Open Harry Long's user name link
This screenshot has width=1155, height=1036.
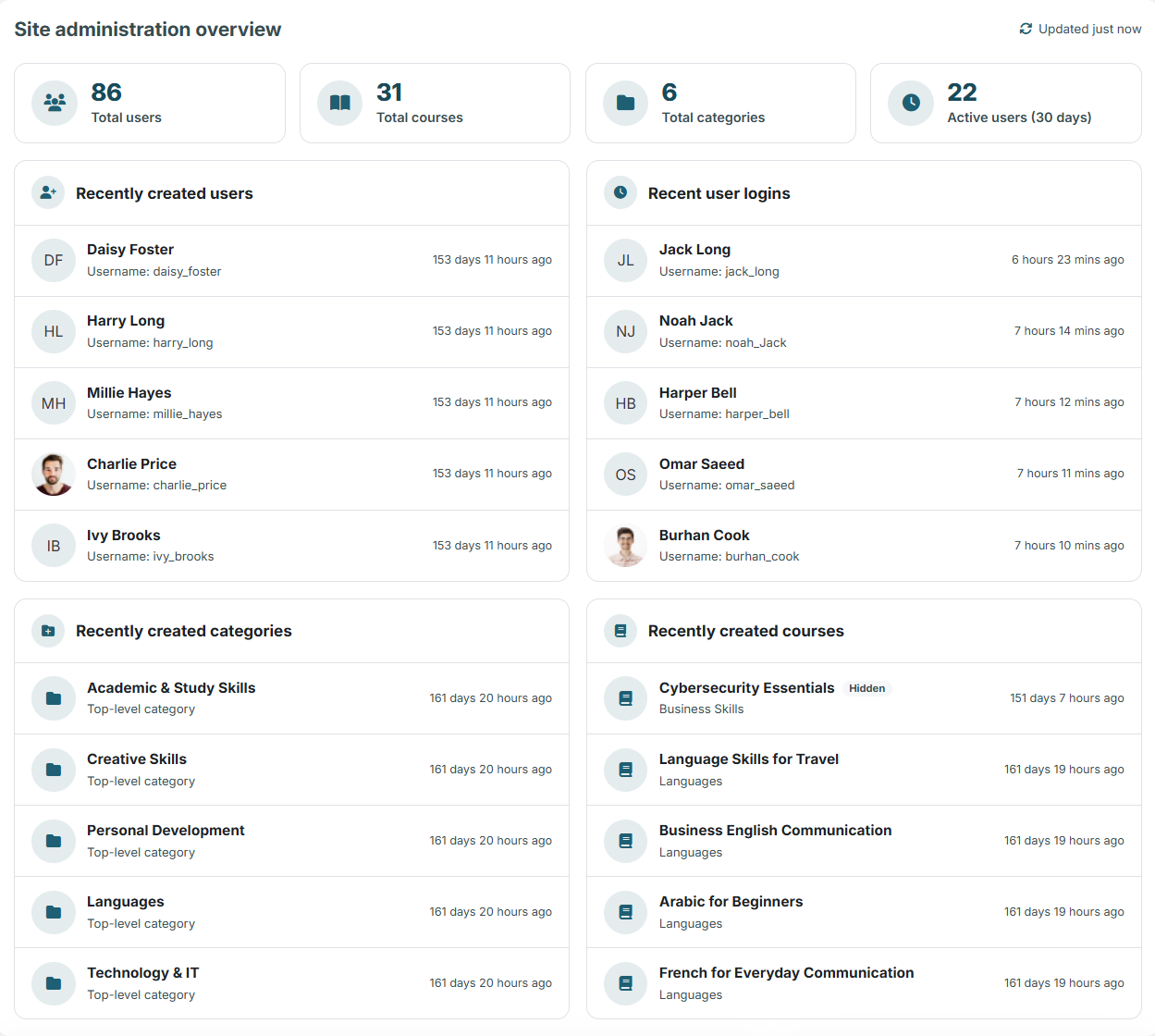pos(126,321)
